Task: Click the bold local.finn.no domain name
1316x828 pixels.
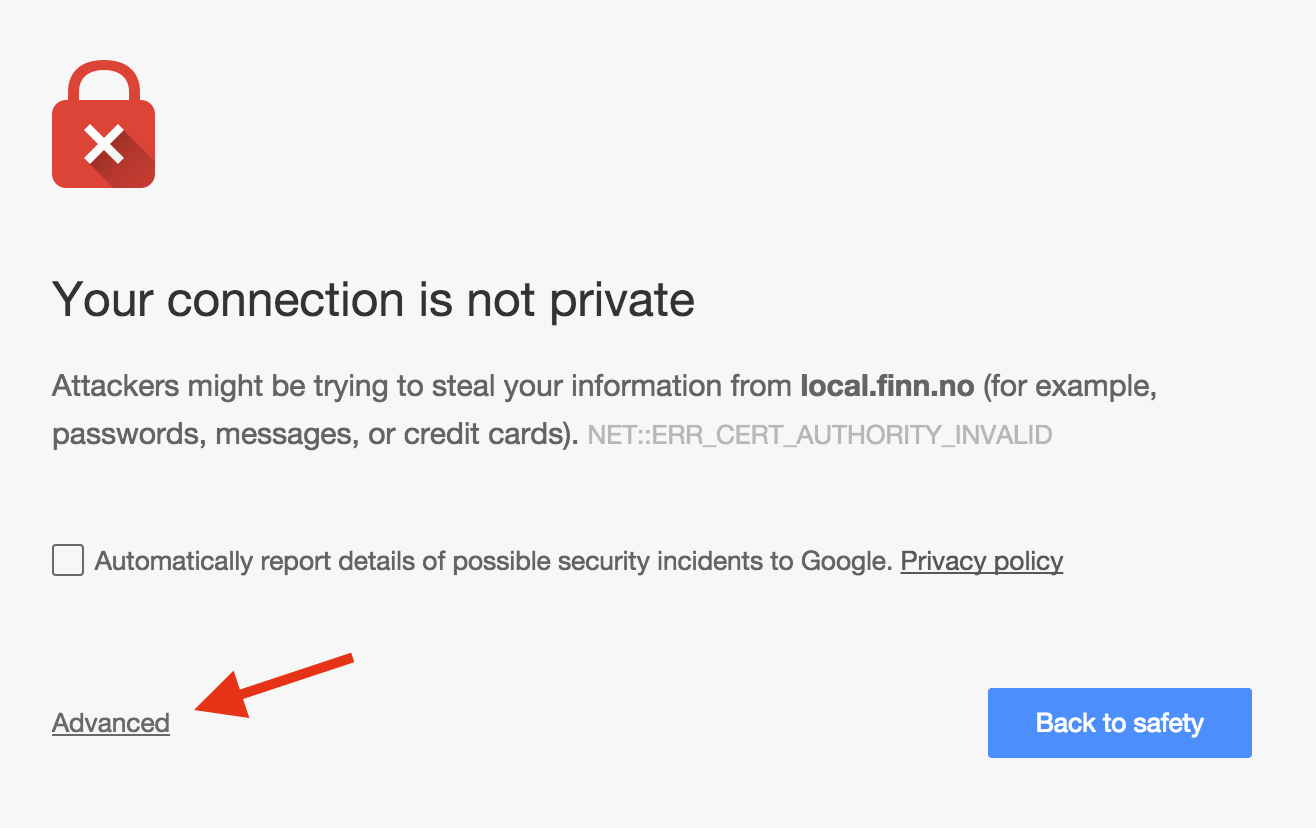Action: pos(888,386)
